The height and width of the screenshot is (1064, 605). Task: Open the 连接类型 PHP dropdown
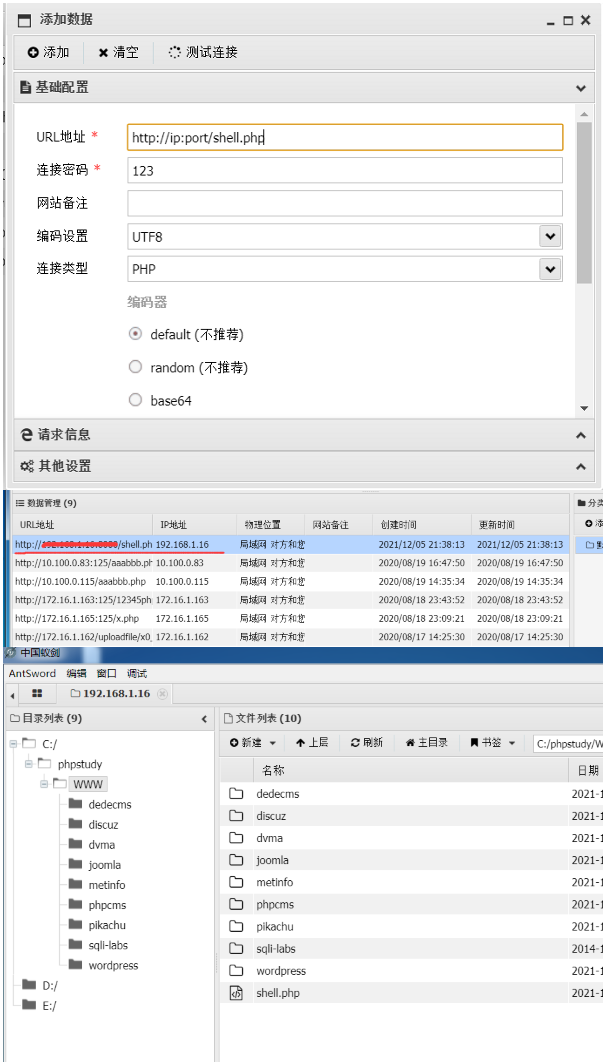click(549, 269)
